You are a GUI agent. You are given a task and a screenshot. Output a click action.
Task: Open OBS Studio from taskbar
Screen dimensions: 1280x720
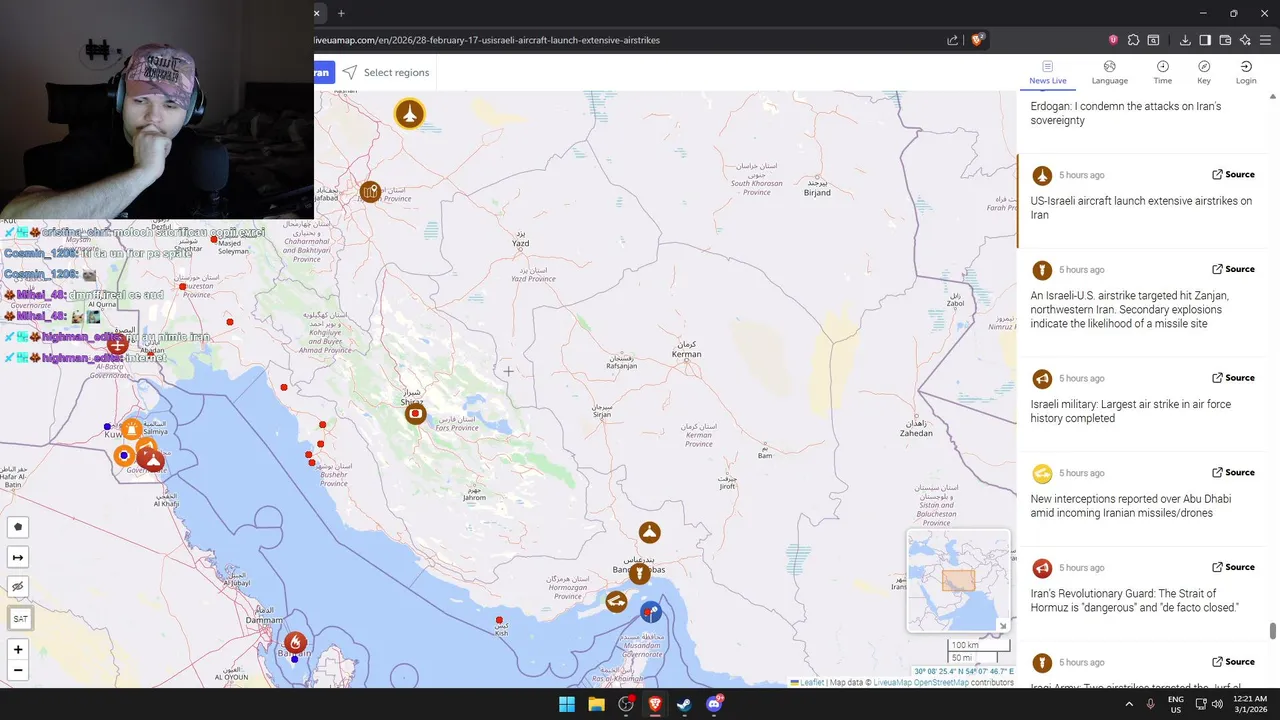coord(626,704)
